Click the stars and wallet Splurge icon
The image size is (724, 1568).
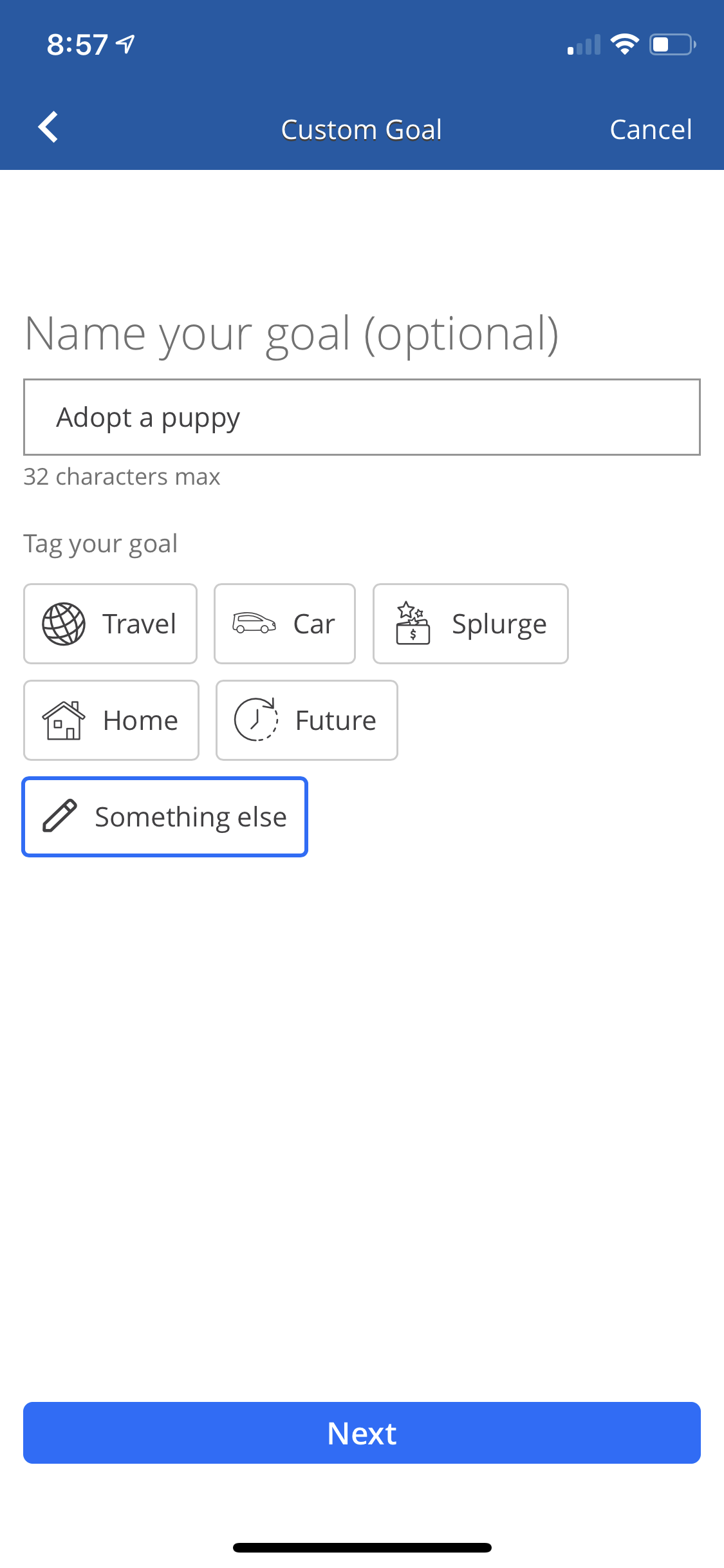click(413, 623)
